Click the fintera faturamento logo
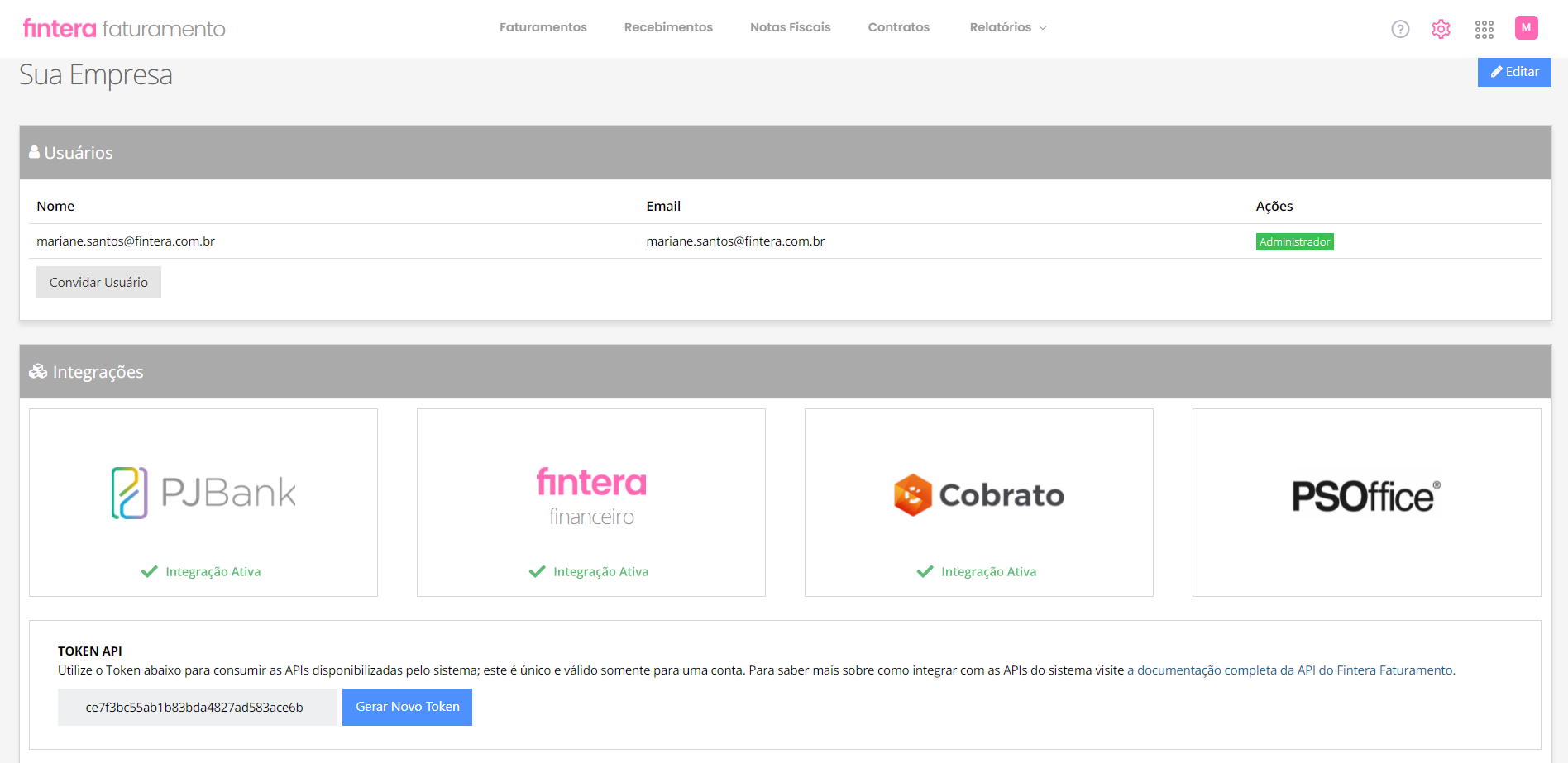 (123, 27)
